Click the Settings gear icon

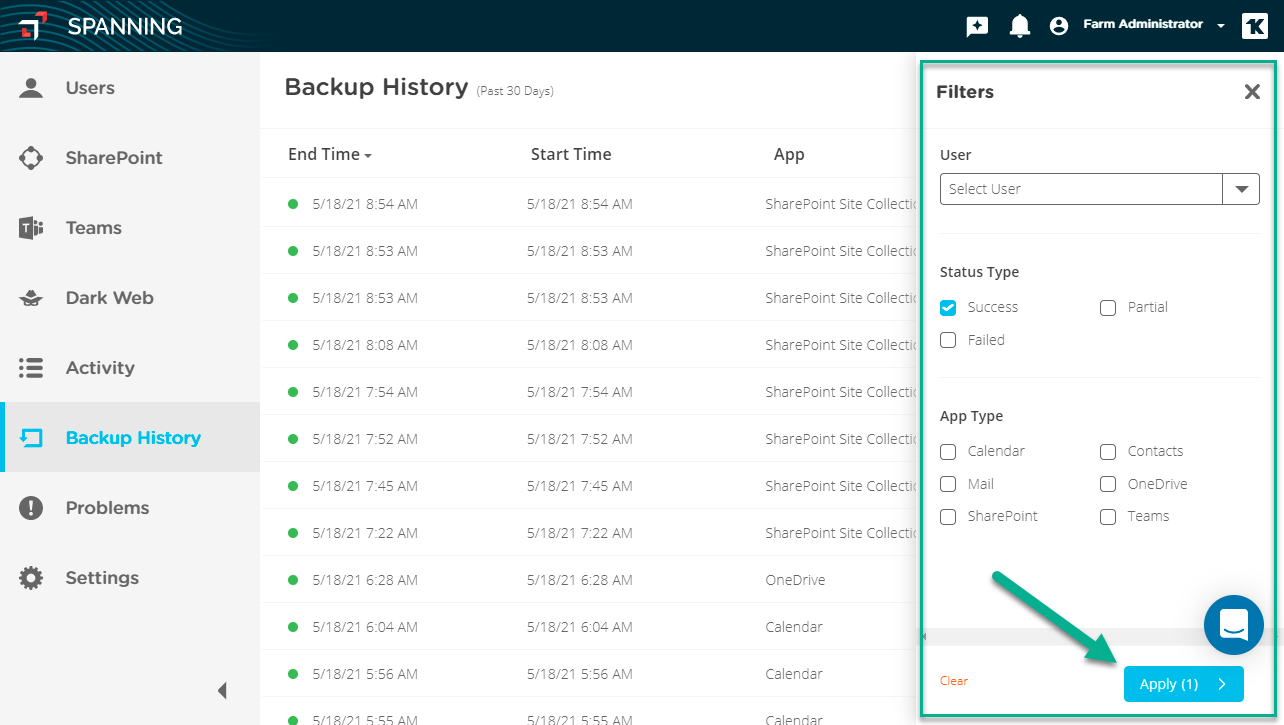pyautogui.click(x=32, y=578)
